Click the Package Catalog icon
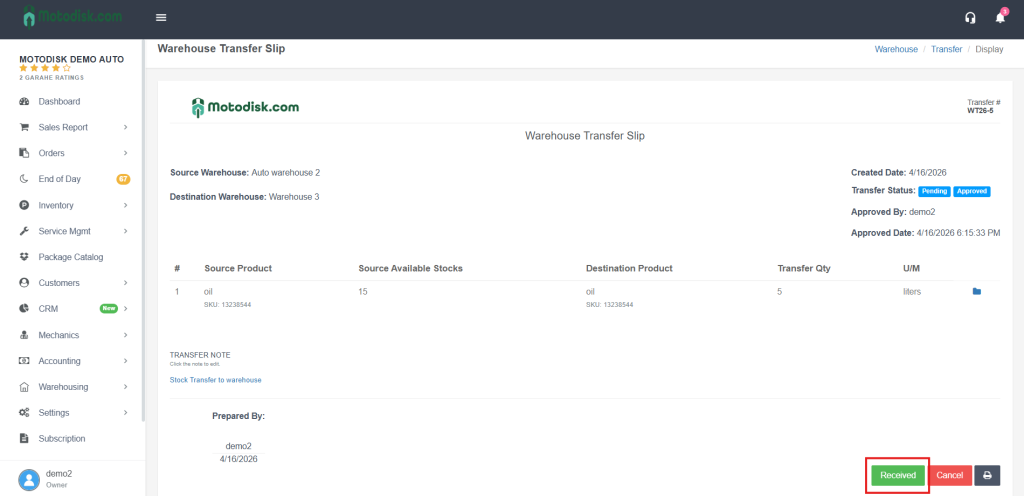This screenshot has width=1024, height=496. (24, 257)
